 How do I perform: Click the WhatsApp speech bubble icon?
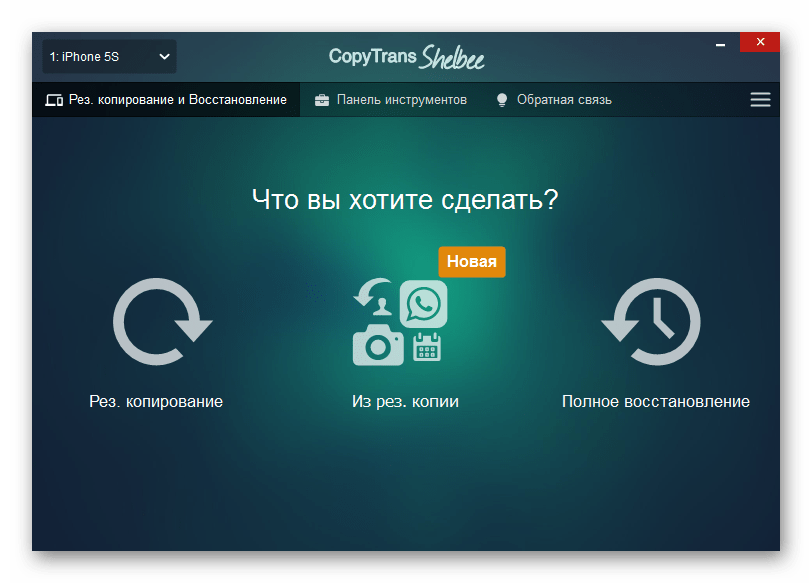[x=423, y=304]
